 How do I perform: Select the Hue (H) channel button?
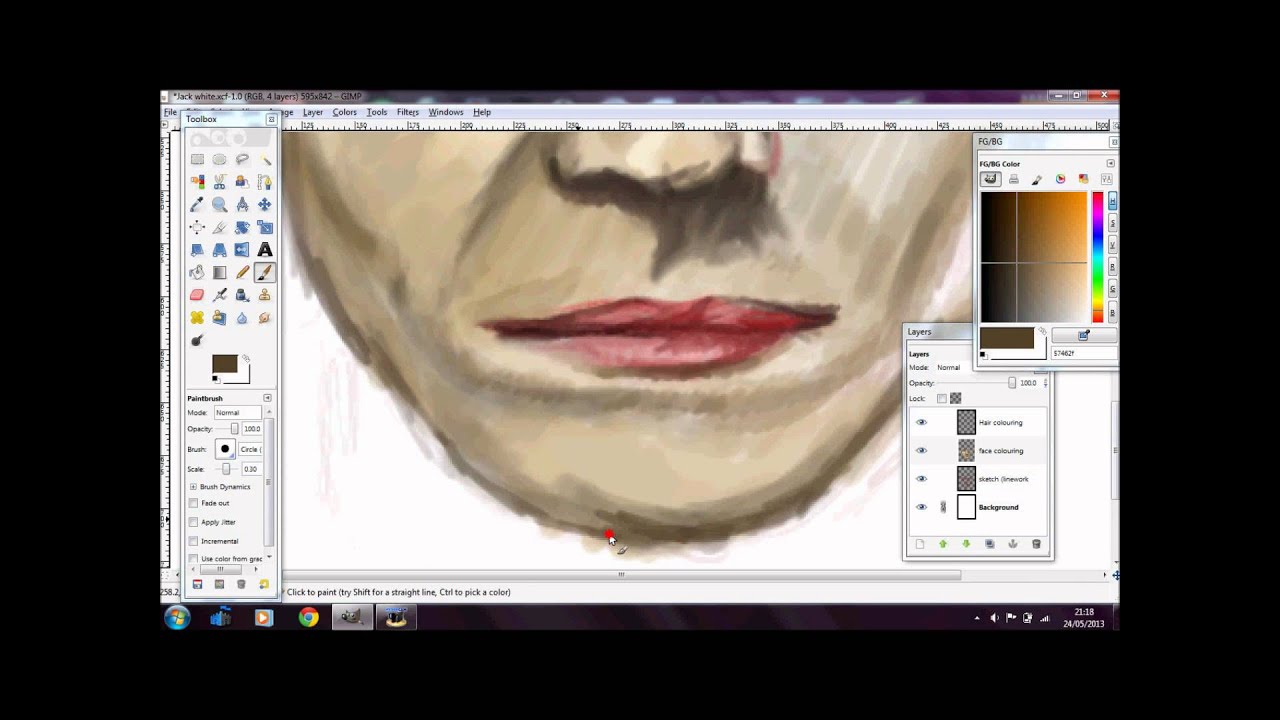1112,202
